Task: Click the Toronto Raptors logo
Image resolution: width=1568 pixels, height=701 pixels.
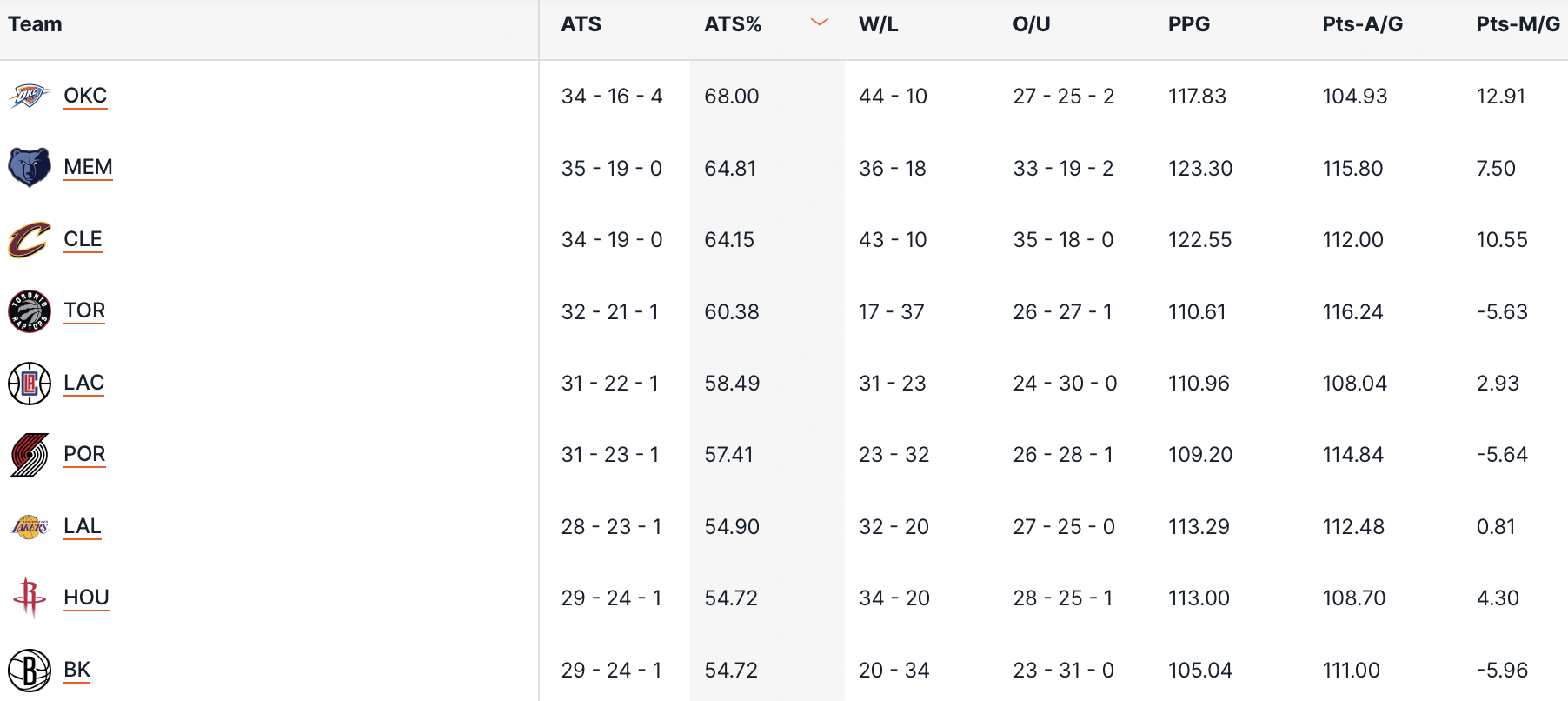Action: 29,311
